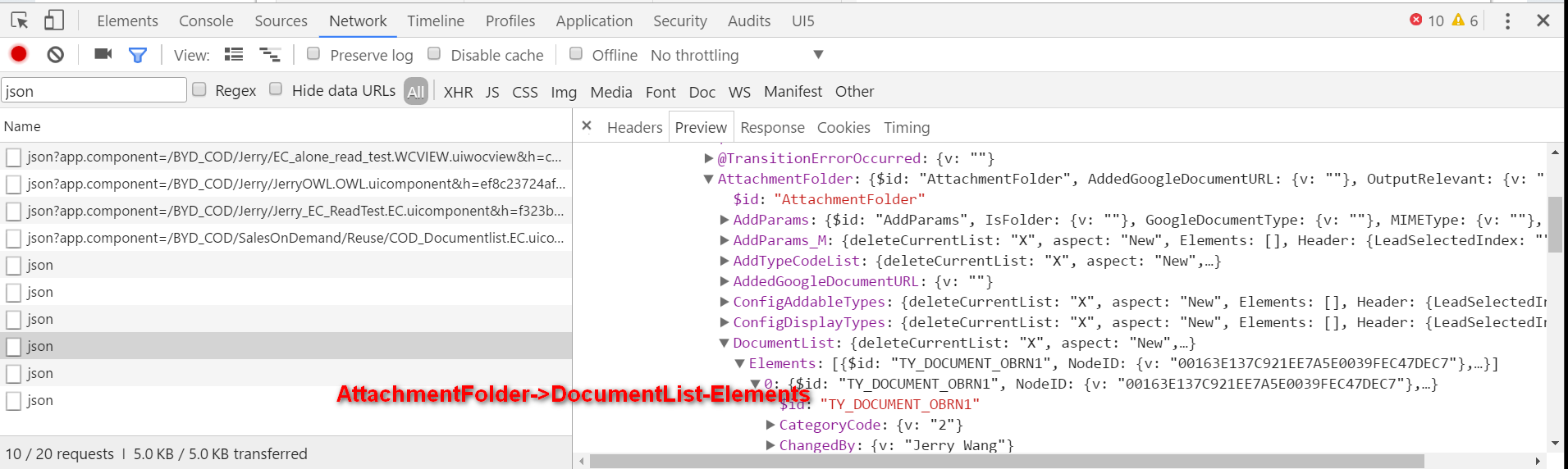Screen dimensions: 1568x469
Task: Open the Audits tab
Action: 749,20
